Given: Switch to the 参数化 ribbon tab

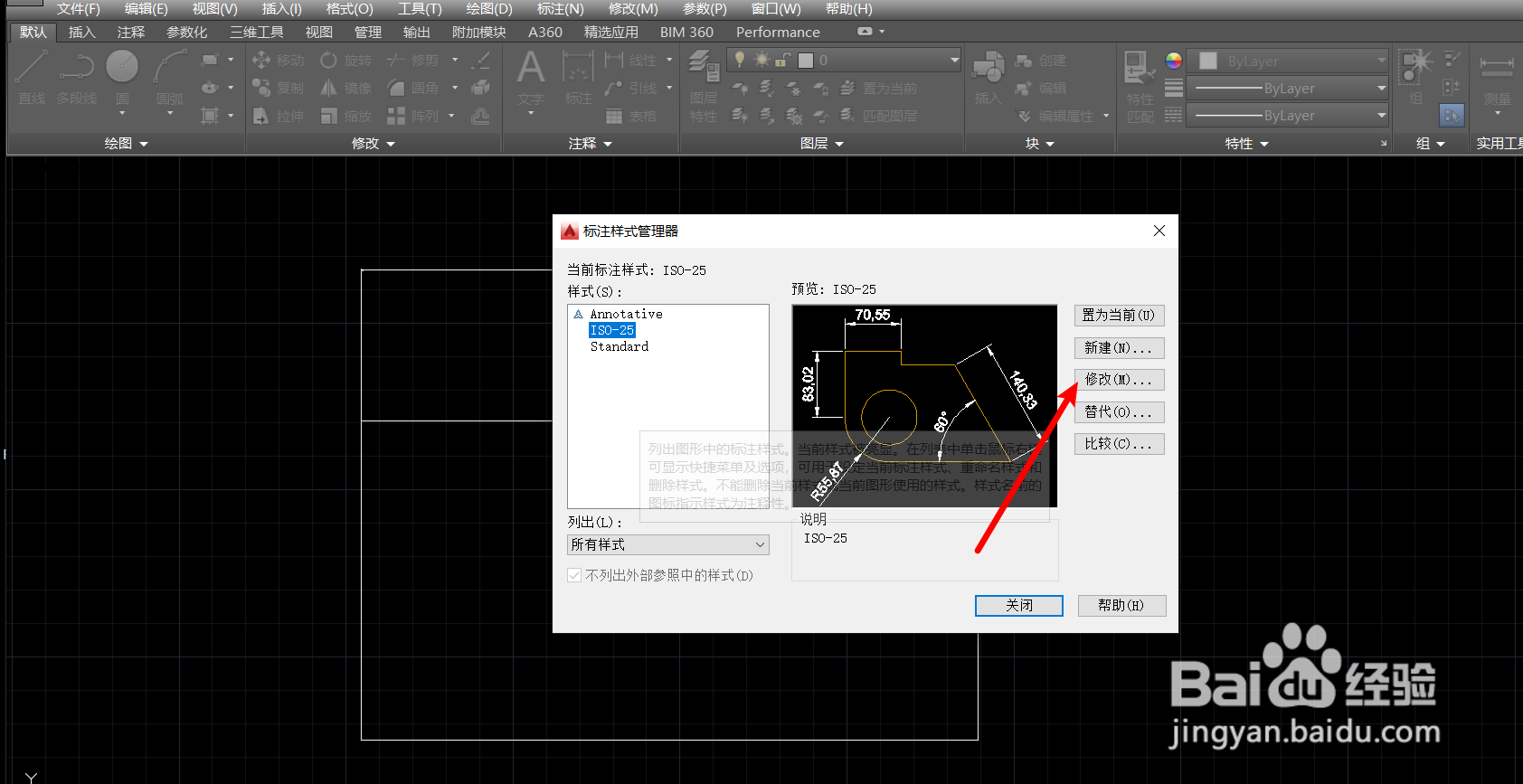Looking at the screenshot, I should [186, 32].
